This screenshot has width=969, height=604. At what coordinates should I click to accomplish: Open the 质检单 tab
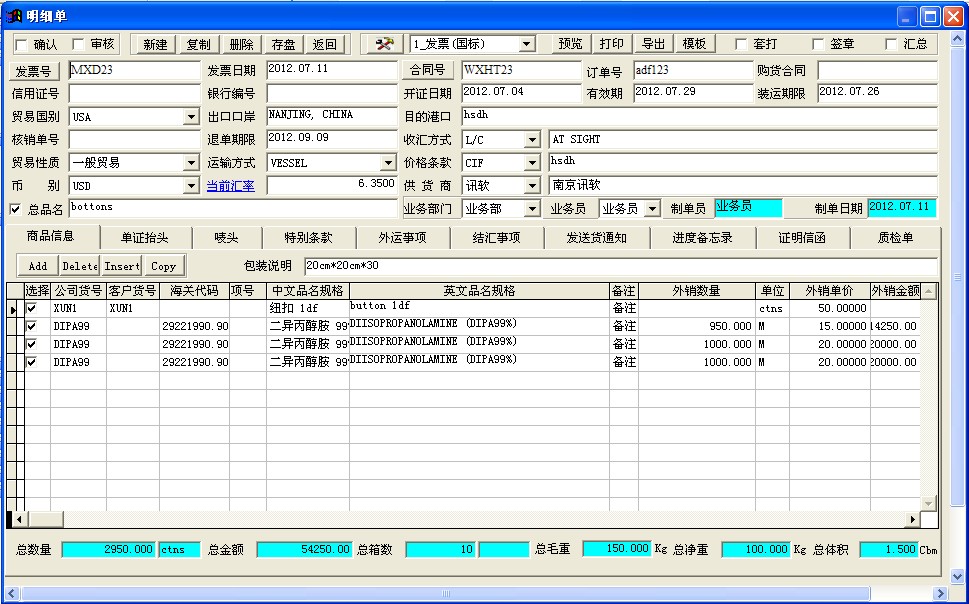click(895, 238)
